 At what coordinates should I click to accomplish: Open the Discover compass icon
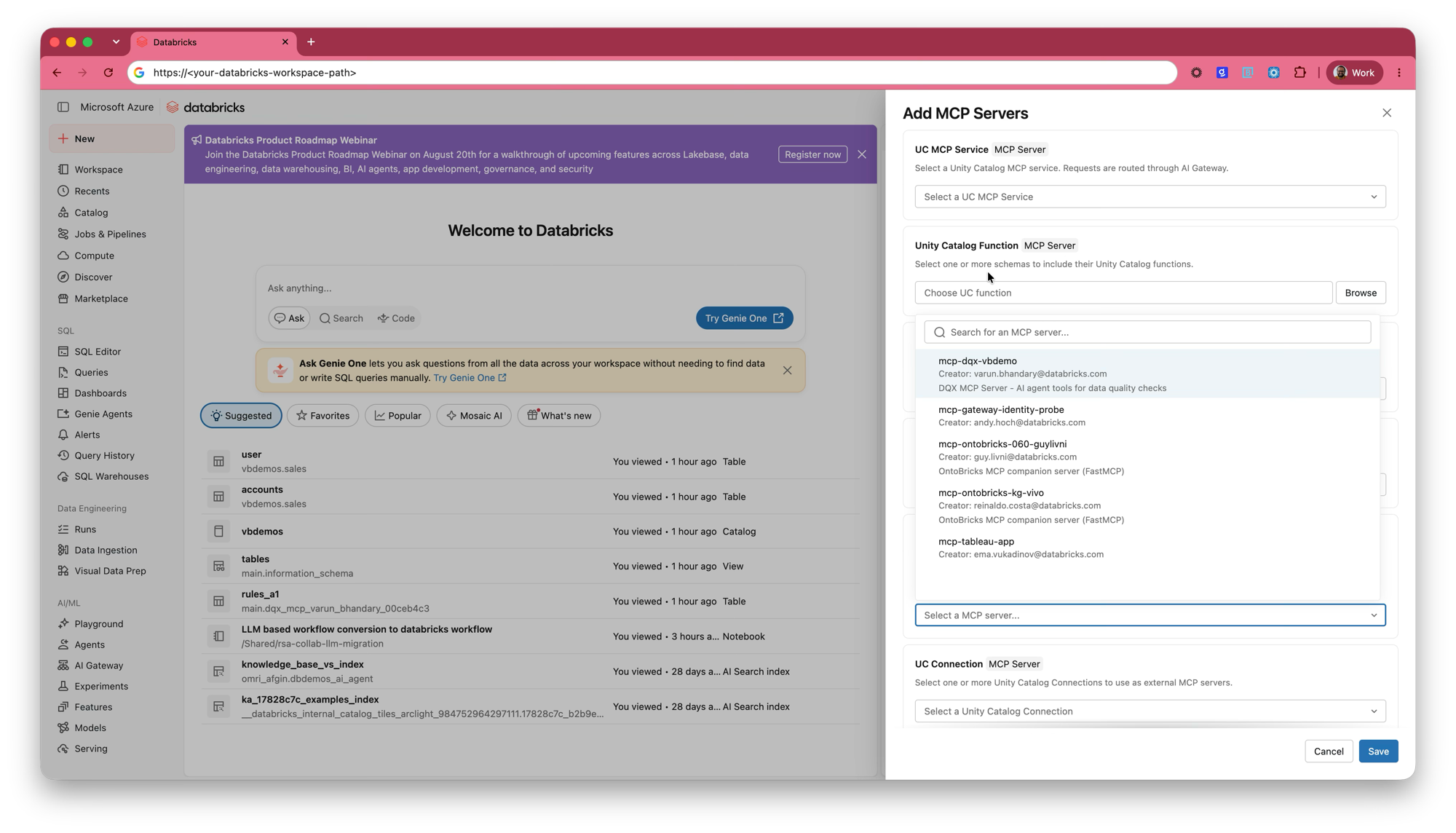tap(63, 277)
